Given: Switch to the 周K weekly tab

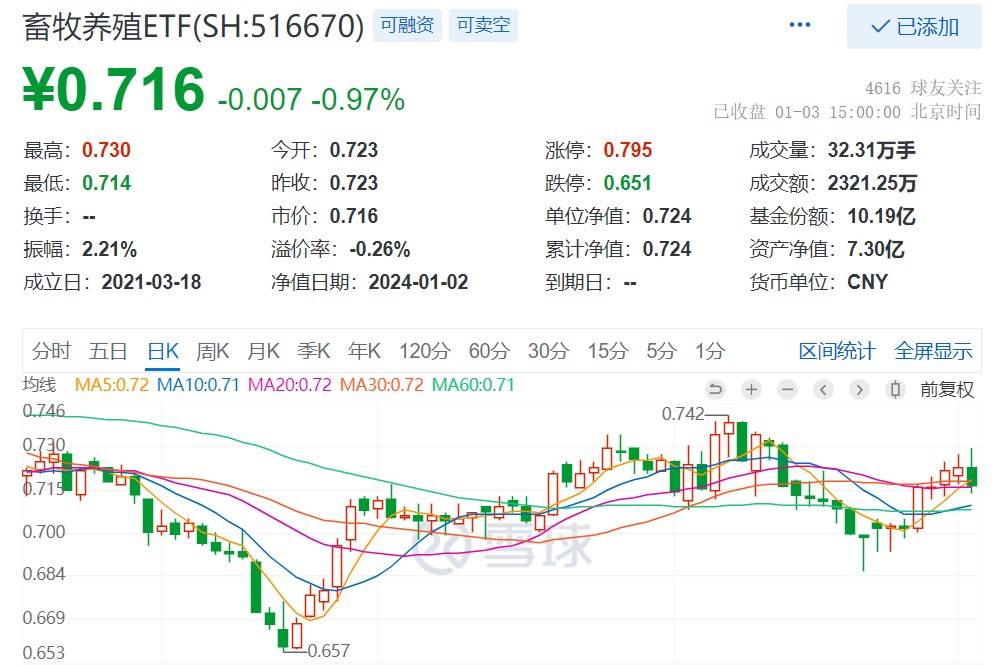Looking at the screenshot, I should [x=213, y=351].
